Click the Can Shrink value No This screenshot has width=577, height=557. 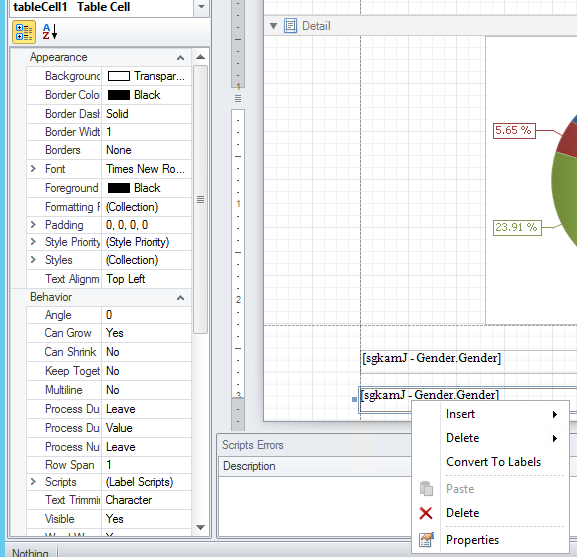(x=146, y=352)
